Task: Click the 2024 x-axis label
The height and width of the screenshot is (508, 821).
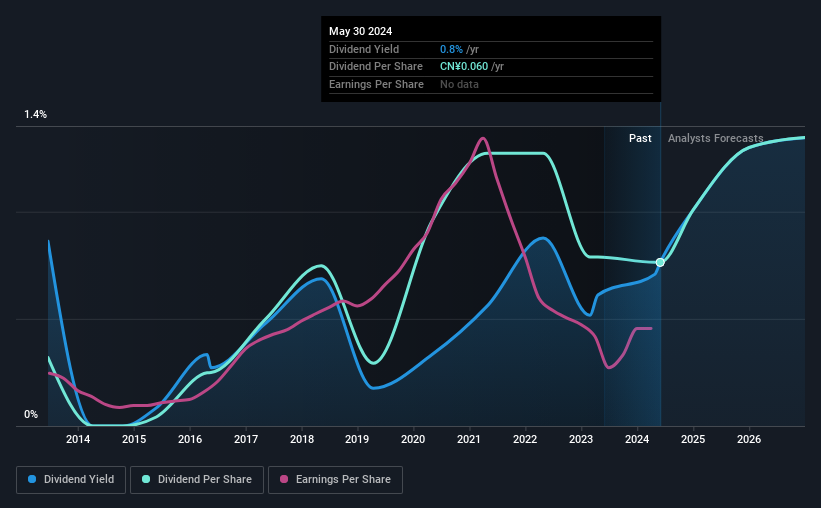Action: (x=637, y=439)
